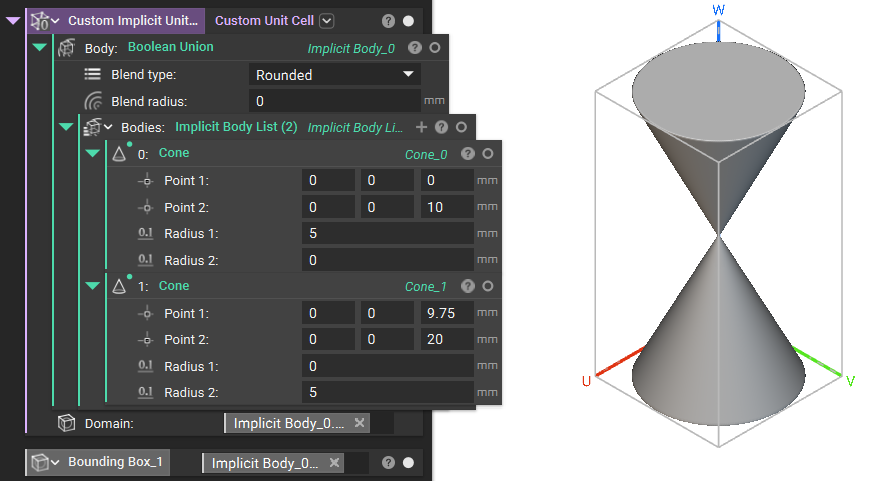Open help for Cone_0
Image resolution: width=874 pixels, height=481 pixels.
468,154
